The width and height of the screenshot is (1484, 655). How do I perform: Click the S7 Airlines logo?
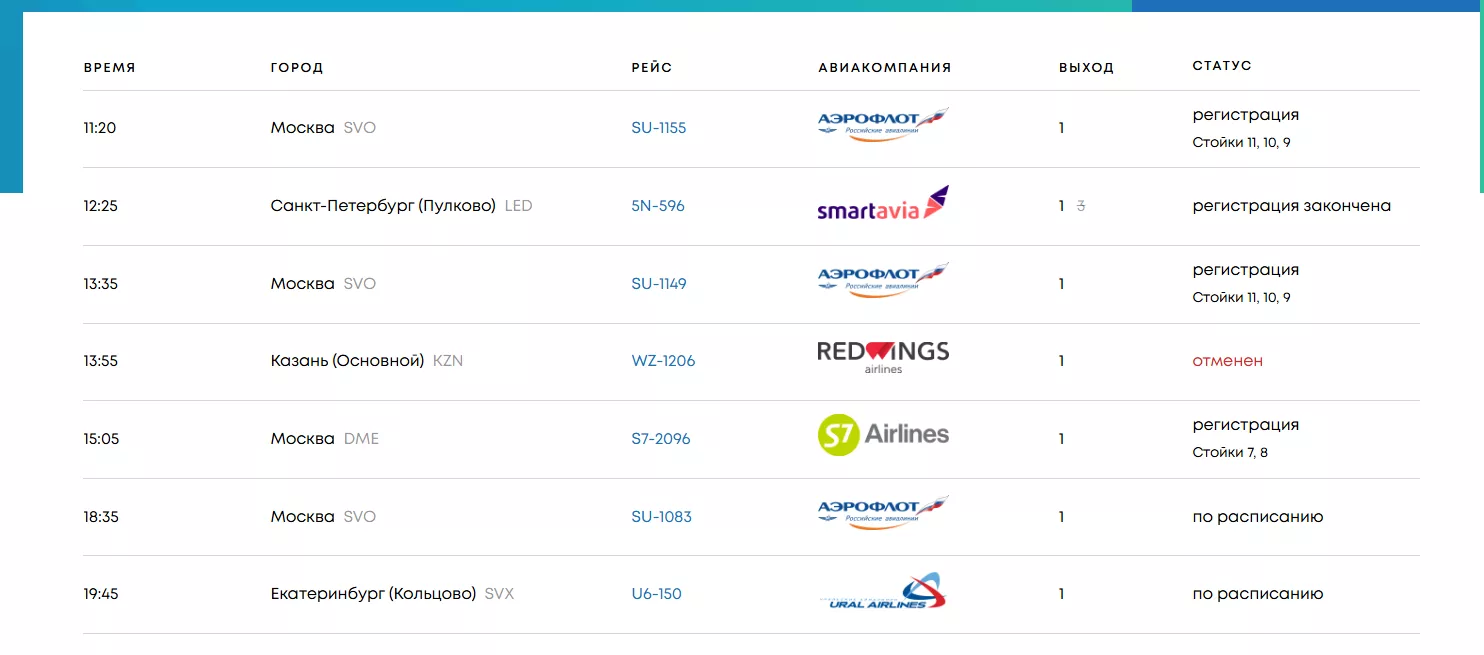(883, 436)
